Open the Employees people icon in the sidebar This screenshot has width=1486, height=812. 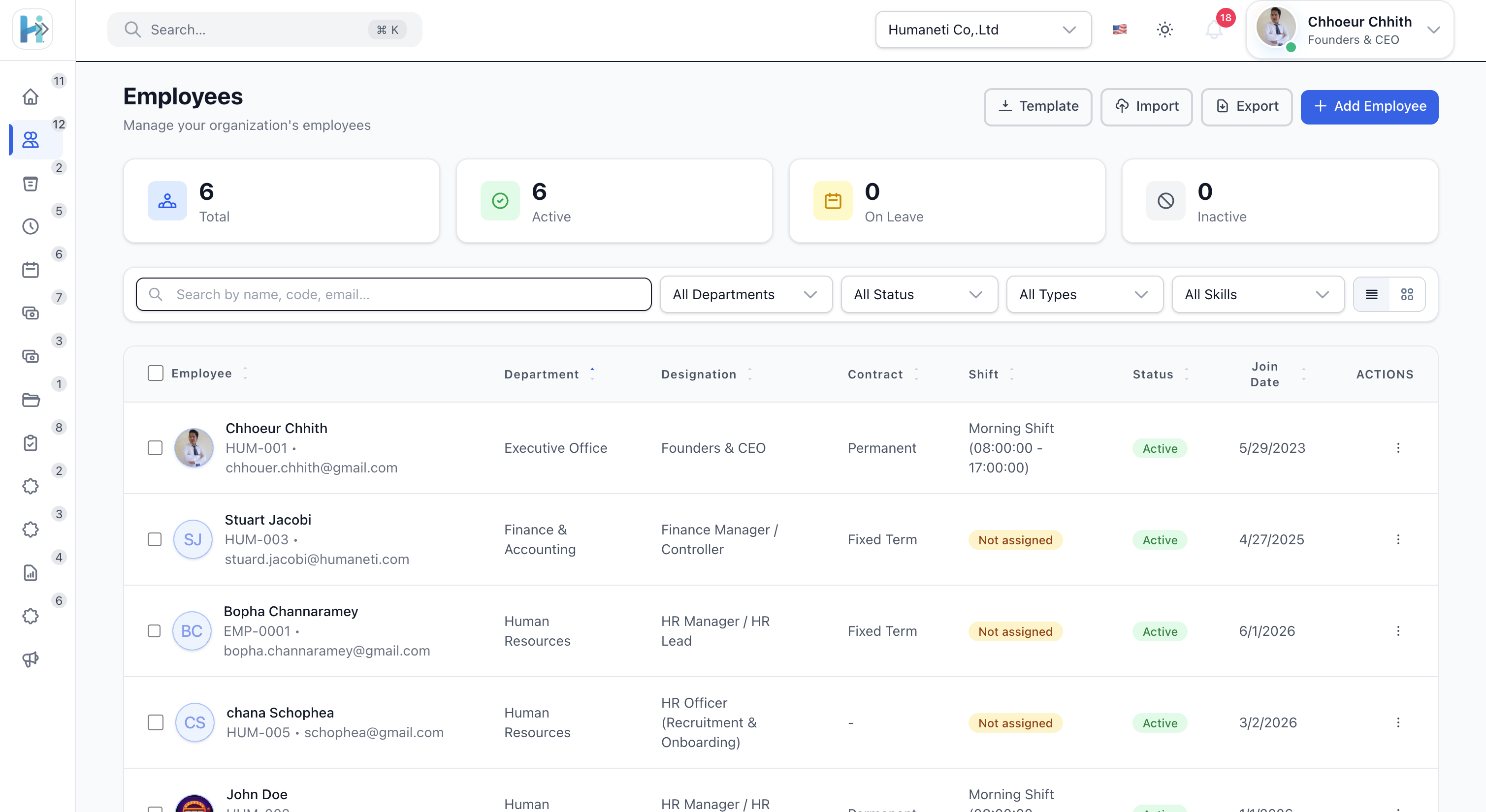tap(31, 140)
